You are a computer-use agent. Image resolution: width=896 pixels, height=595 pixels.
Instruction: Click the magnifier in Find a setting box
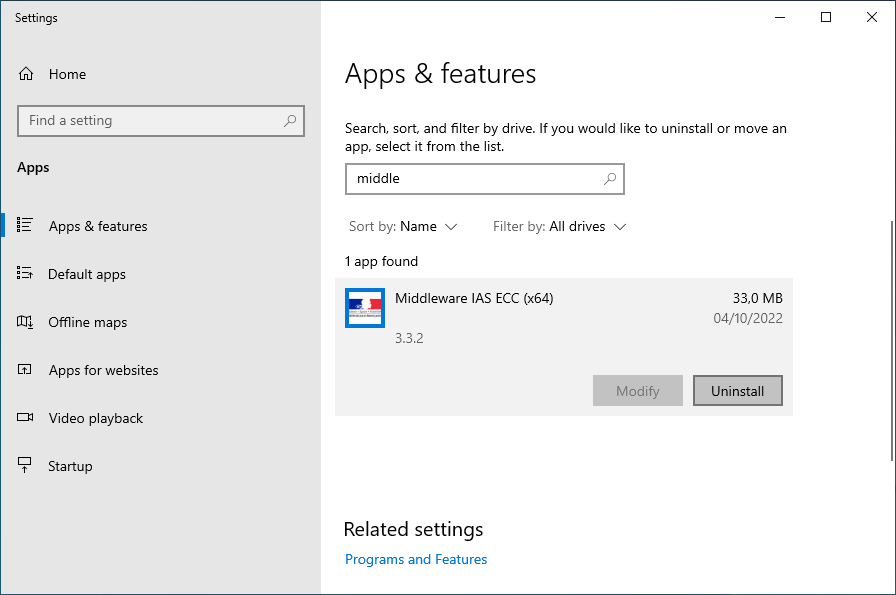coord(290,121)
